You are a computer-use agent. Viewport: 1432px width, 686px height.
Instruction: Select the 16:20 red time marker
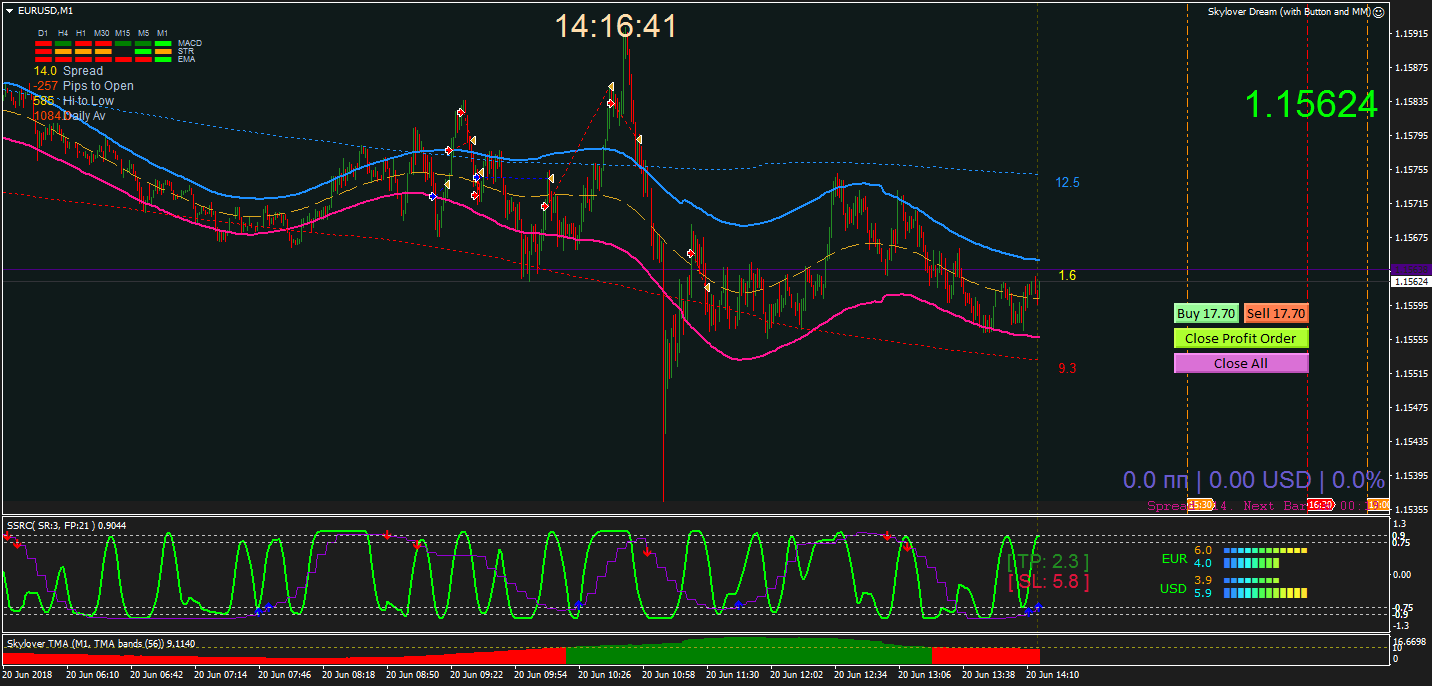point(1321,505)
